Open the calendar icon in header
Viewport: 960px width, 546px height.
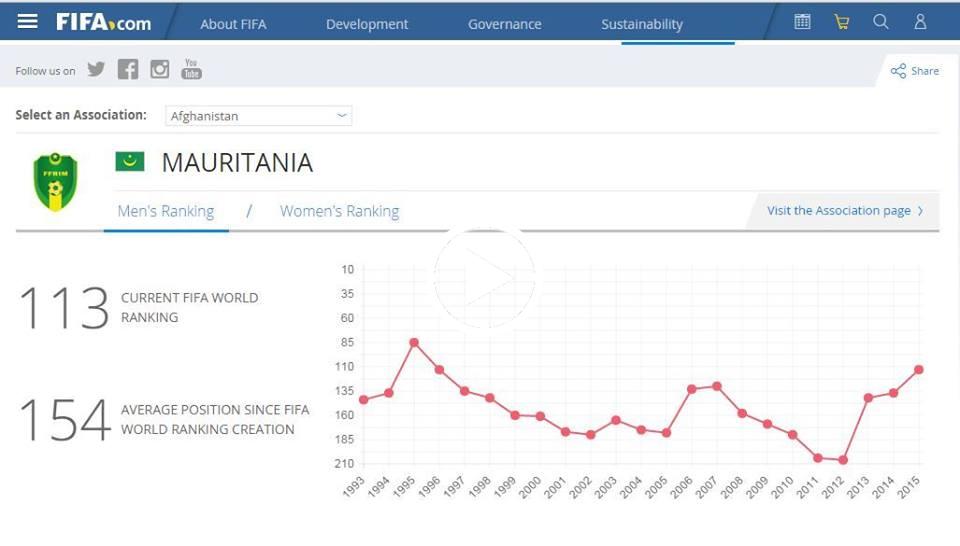[x=802, y=22]
